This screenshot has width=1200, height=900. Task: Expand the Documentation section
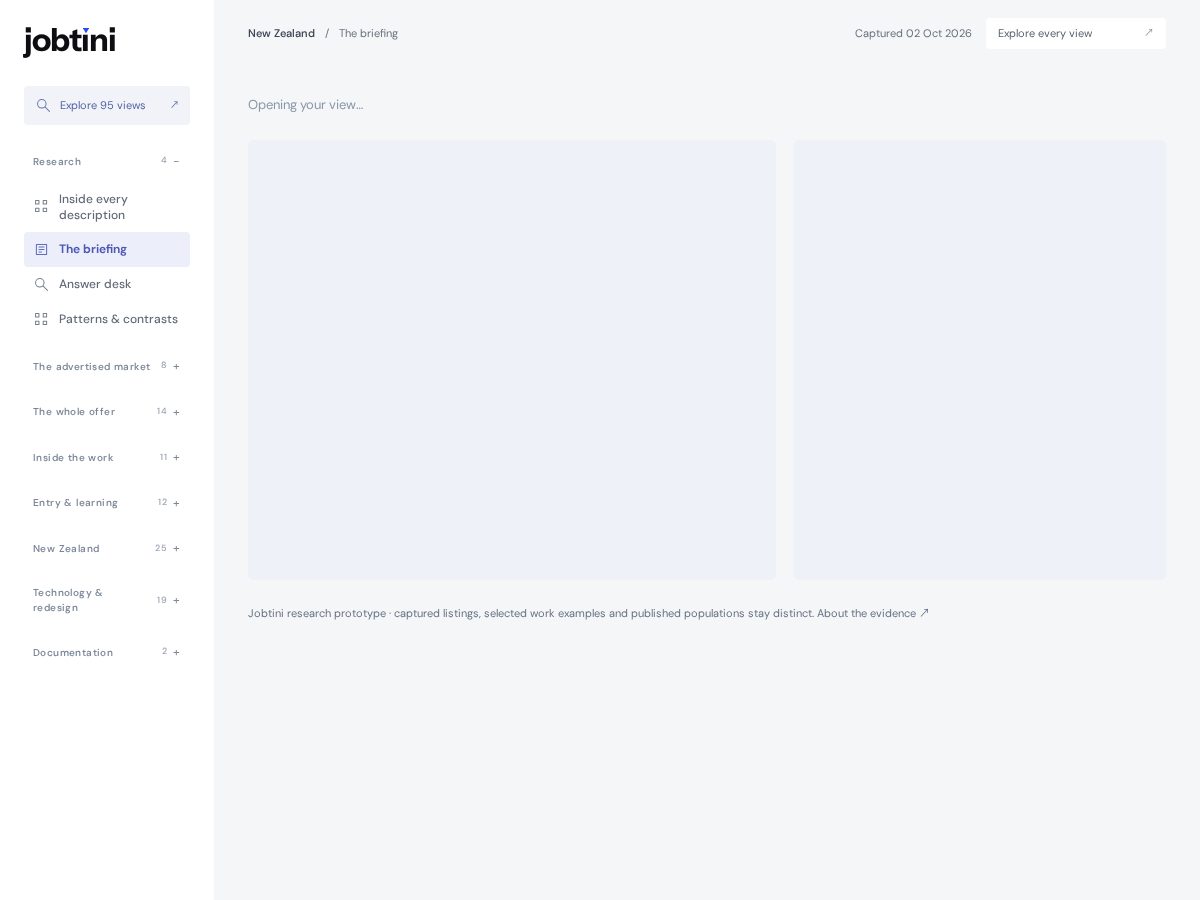coord(107,652)
